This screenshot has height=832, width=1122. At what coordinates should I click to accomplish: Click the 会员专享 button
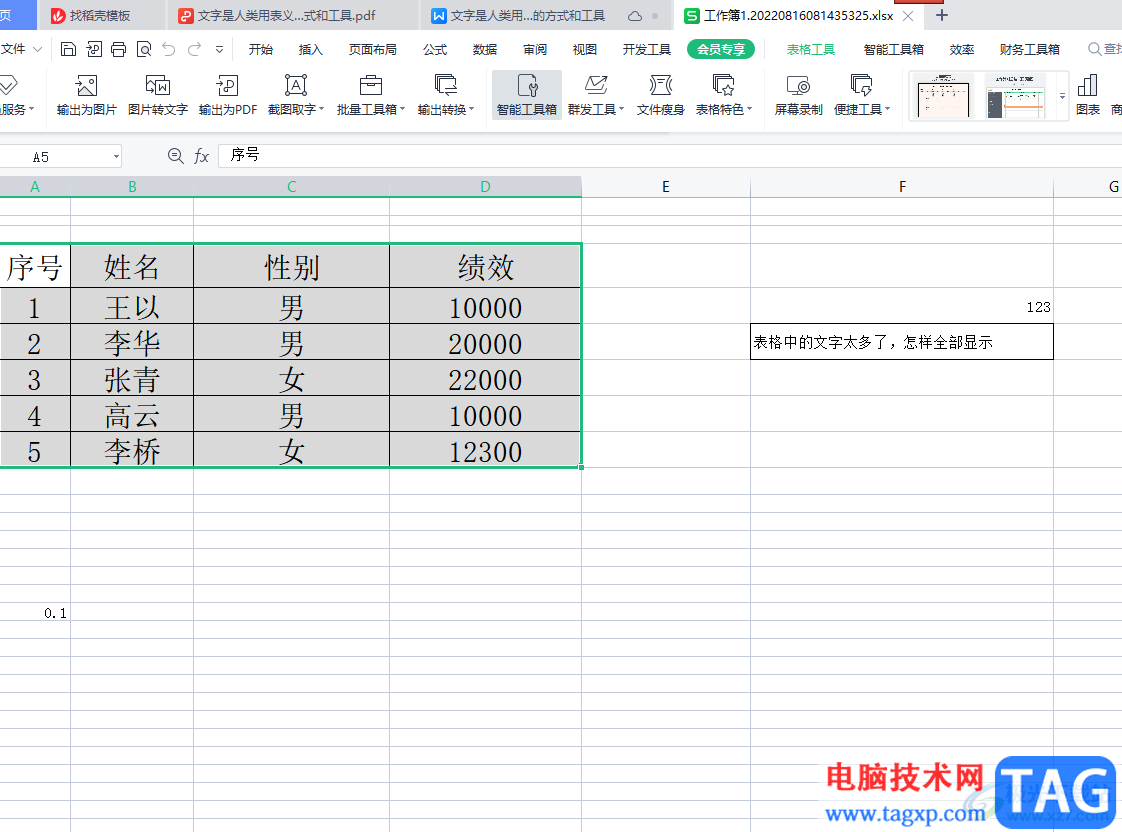pyautogui.click(x=721, y=49)
